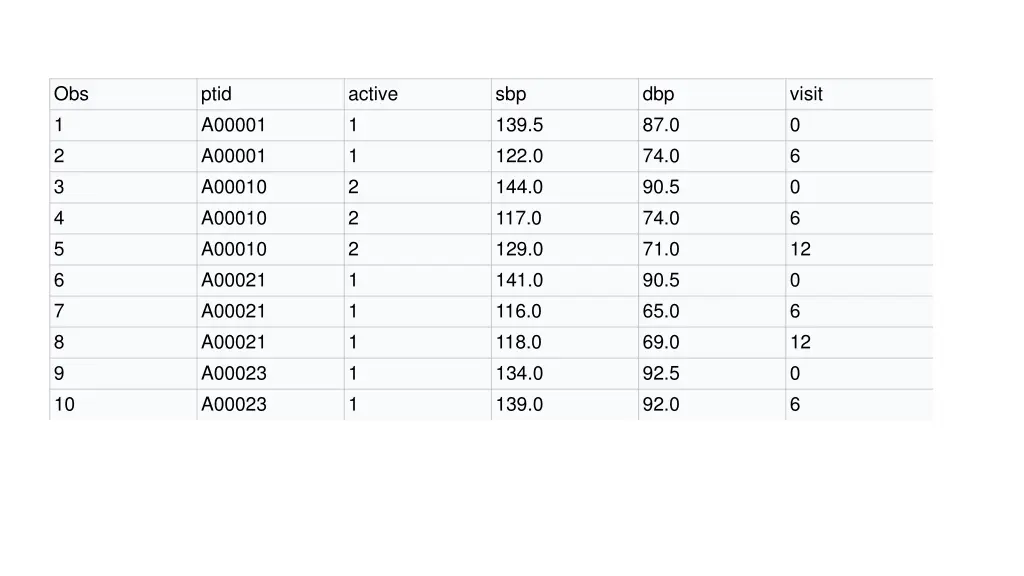The height and width of the screenshot is (576, 1024).
Task: Click dbp value 65.0
Action: (x=661, y=311)
